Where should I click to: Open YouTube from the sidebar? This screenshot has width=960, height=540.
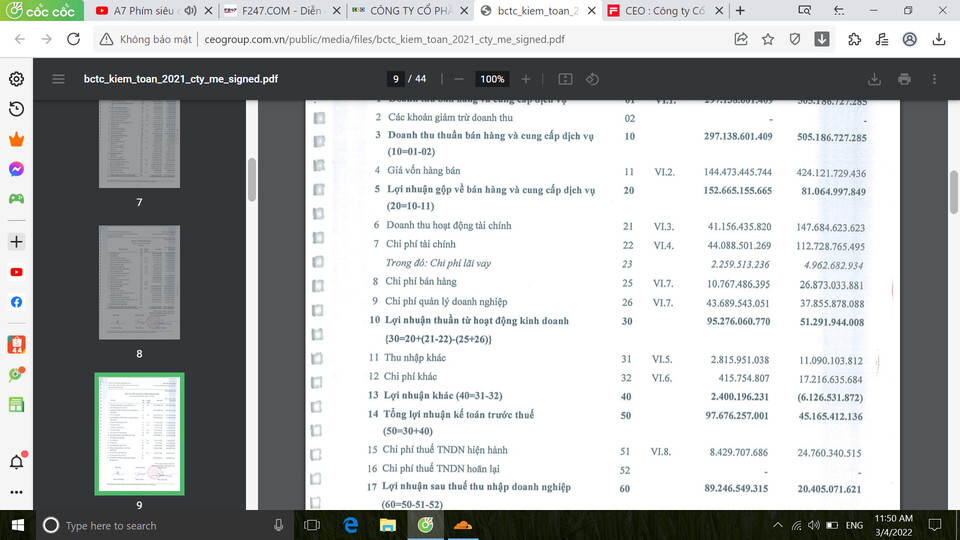tap(17, 272)
